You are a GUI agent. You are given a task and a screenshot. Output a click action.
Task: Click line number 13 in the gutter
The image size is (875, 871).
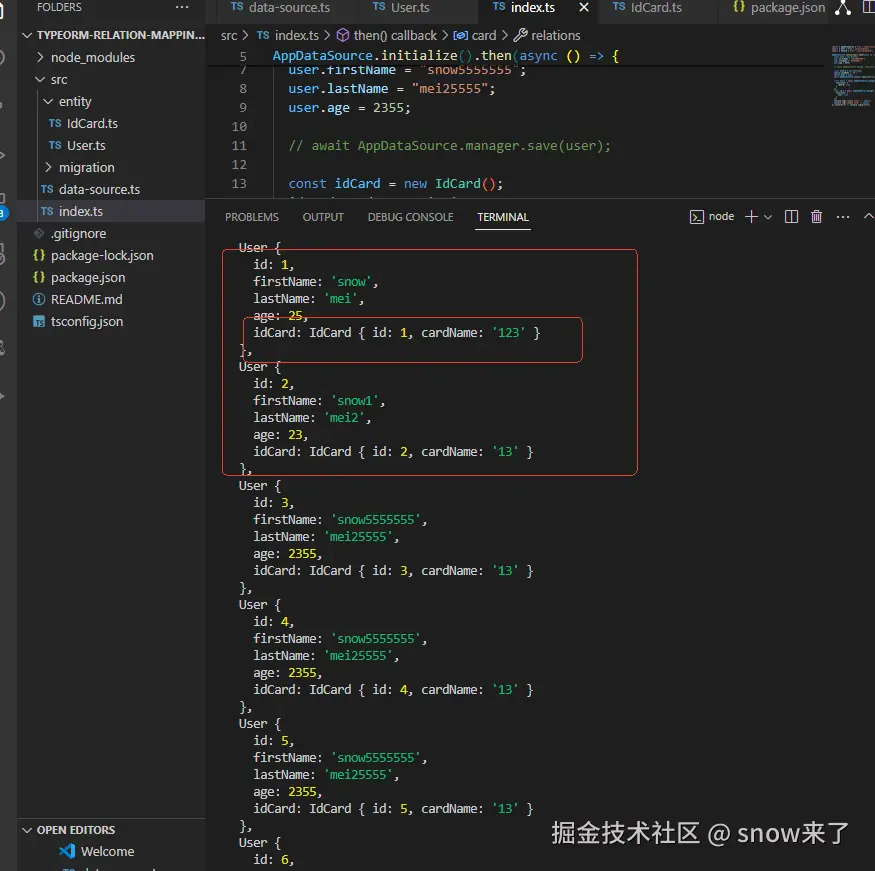pyautogui.click(x=239, y=184)
